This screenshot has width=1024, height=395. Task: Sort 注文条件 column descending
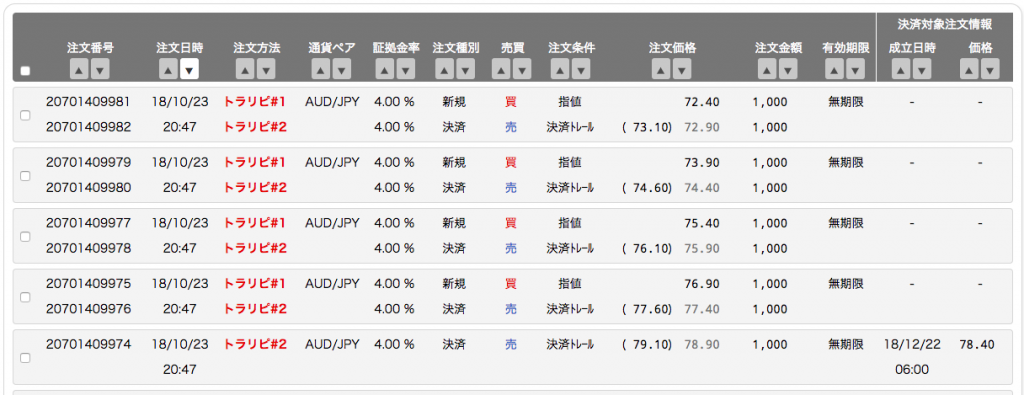point(581,69)
